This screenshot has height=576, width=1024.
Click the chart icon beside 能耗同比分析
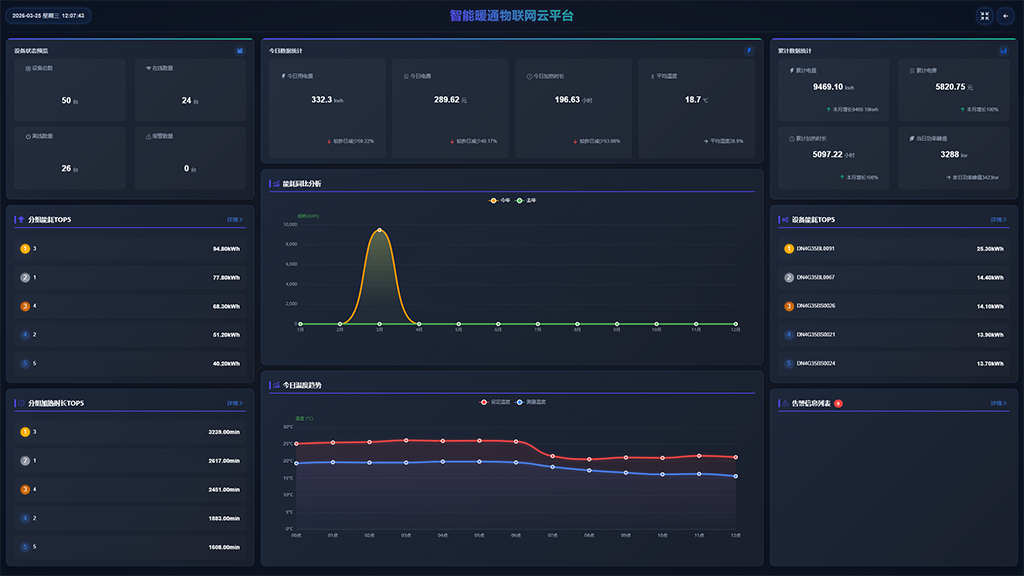[276, 184]
